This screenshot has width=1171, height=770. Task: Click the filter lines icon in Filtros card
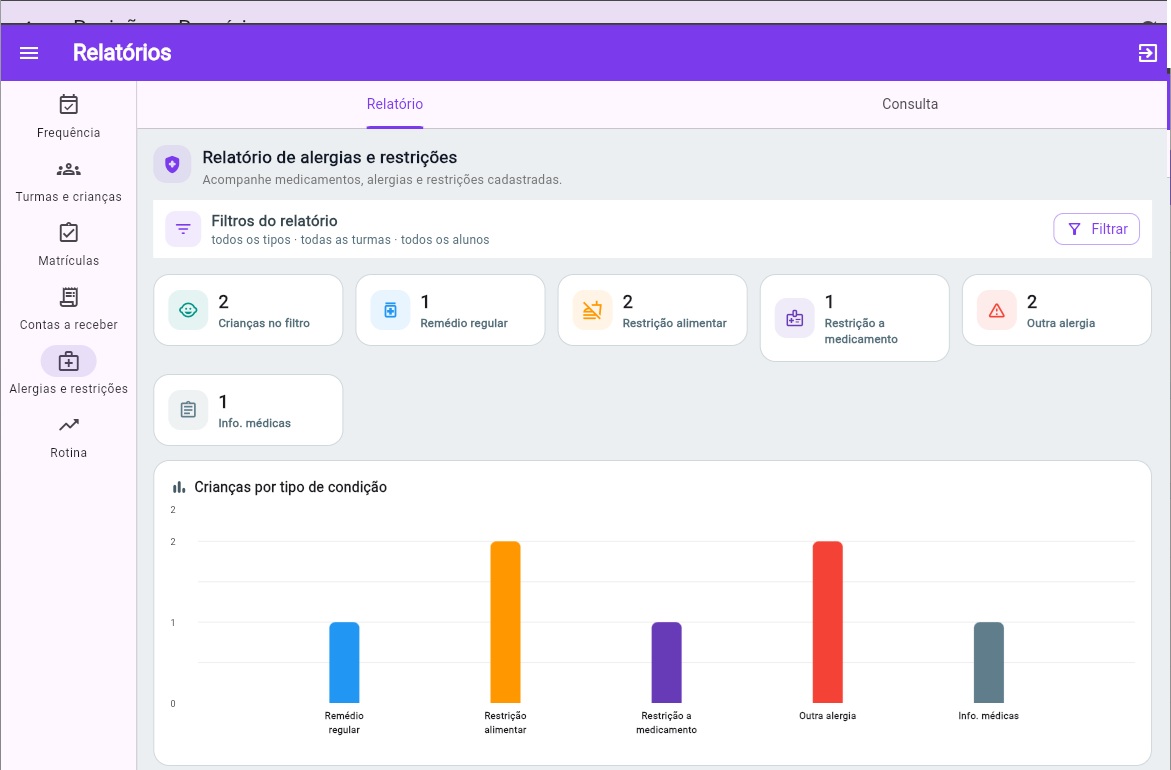pos(183,229)
